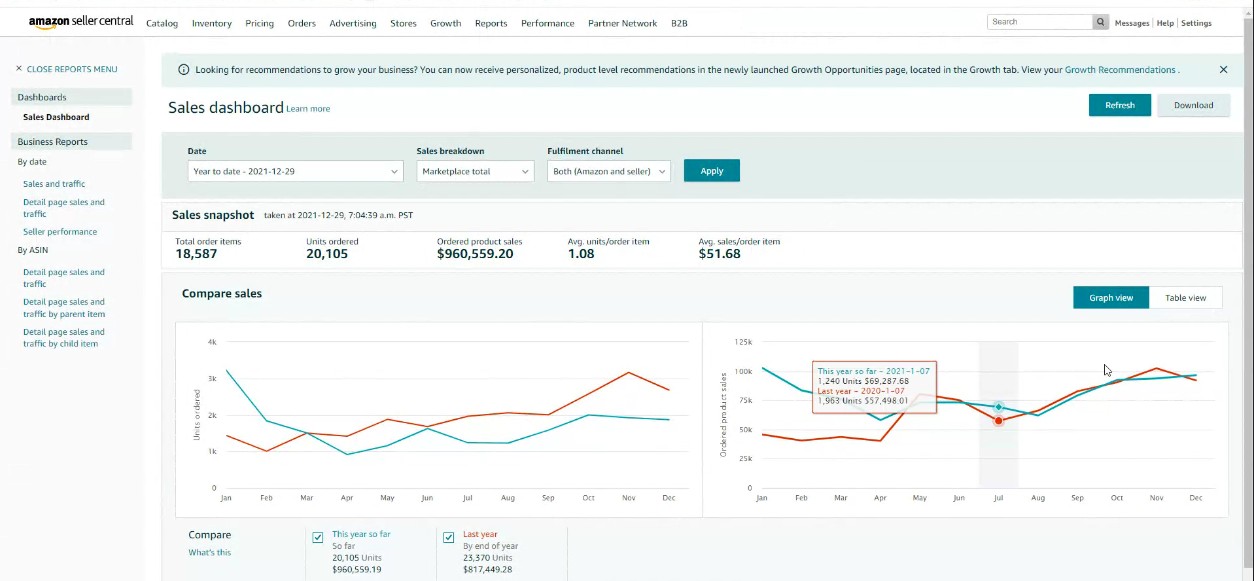The height and width of the screenshot is (581, 1254).
Task: Select Sales Dashboard in the sidebar
Action: click(x=56, y=117)
